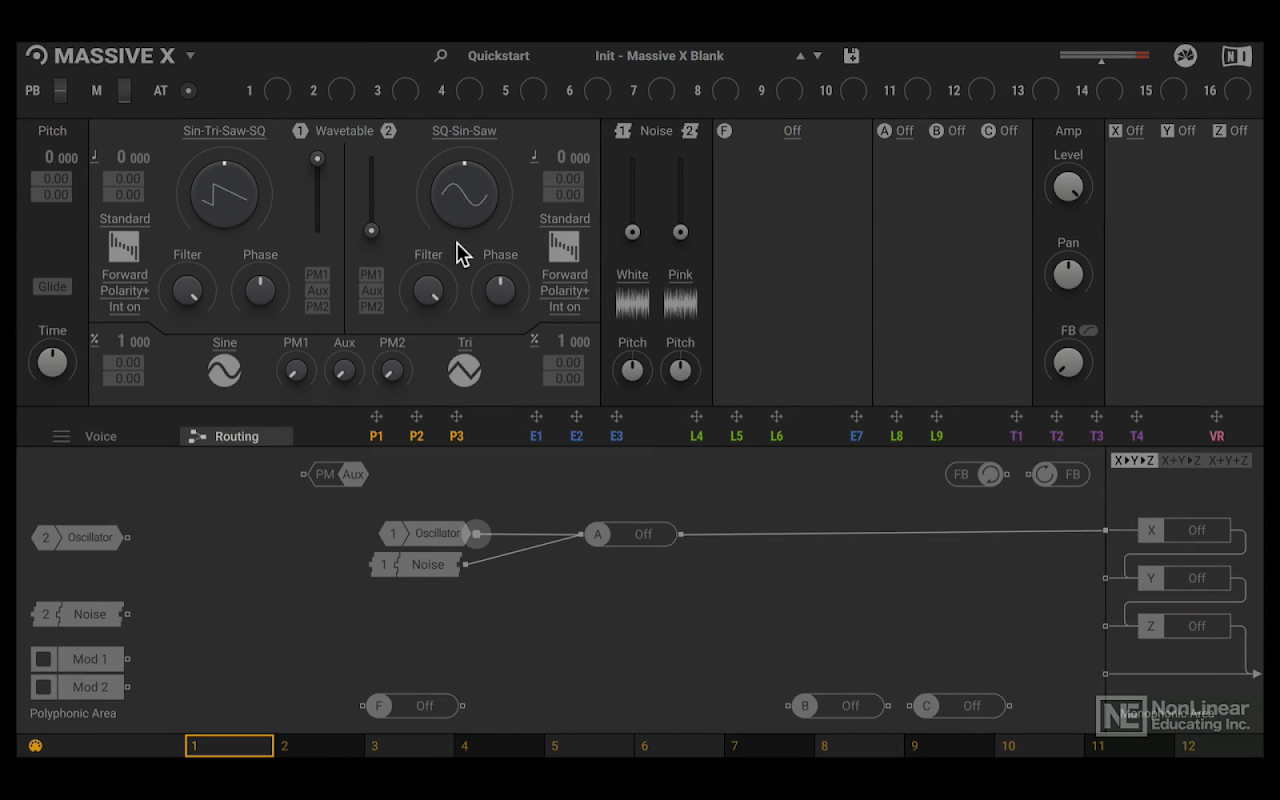
Task: Enable Aux button on wavetable 2
Action: [371, 291]
